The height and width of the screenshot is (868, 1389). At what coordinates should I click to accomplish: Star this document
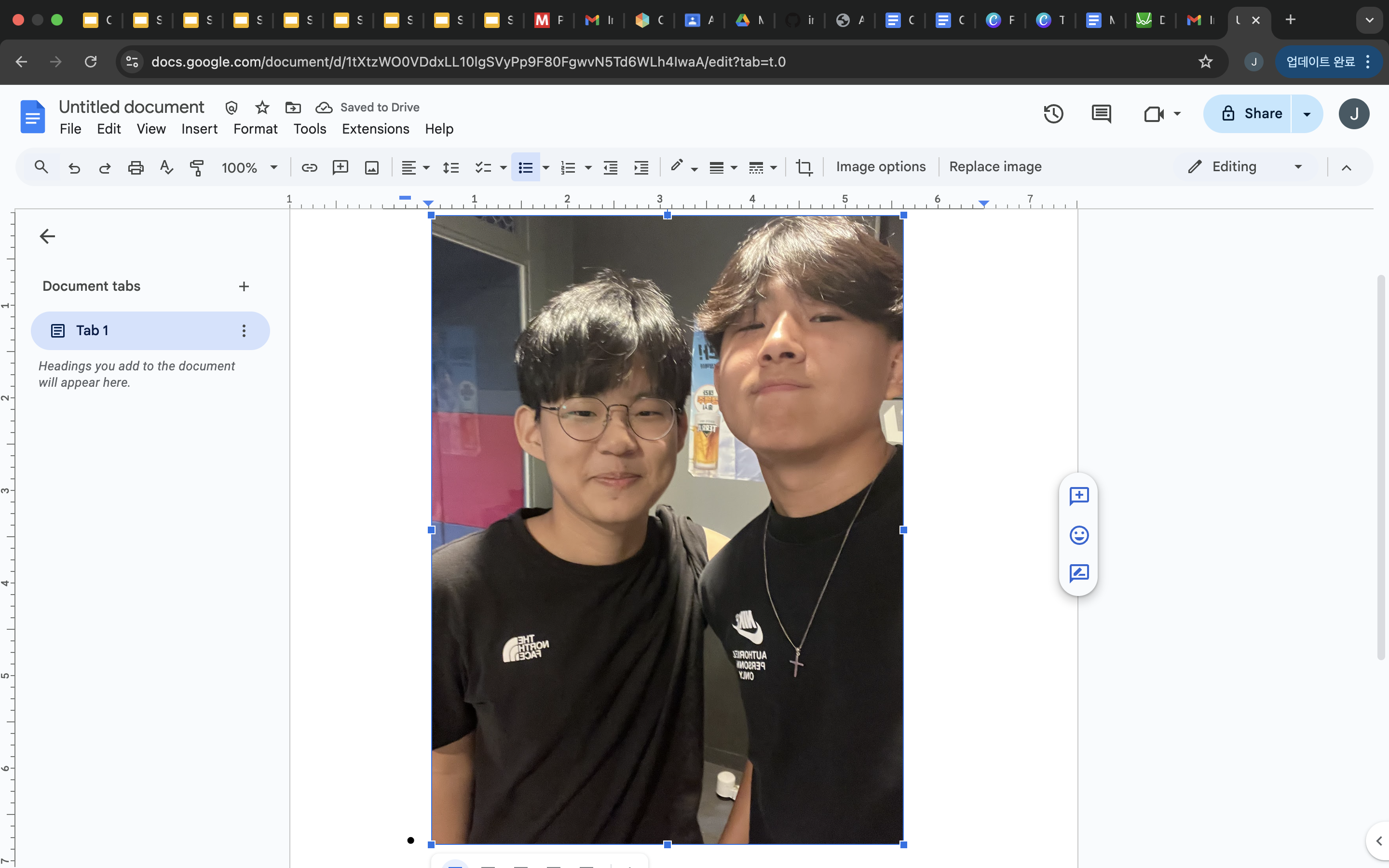coord(262,108)
